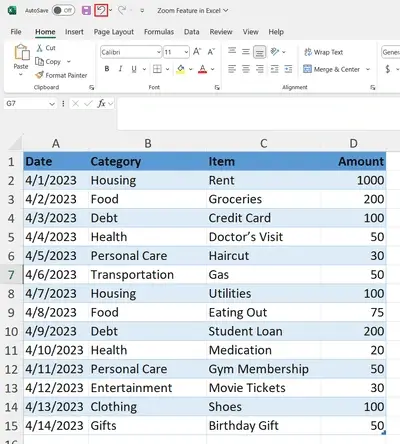The width and height of the screenshot is (400, 444).
Task: Open the Underline style dropdown arrow
Action: pos(144,69)
